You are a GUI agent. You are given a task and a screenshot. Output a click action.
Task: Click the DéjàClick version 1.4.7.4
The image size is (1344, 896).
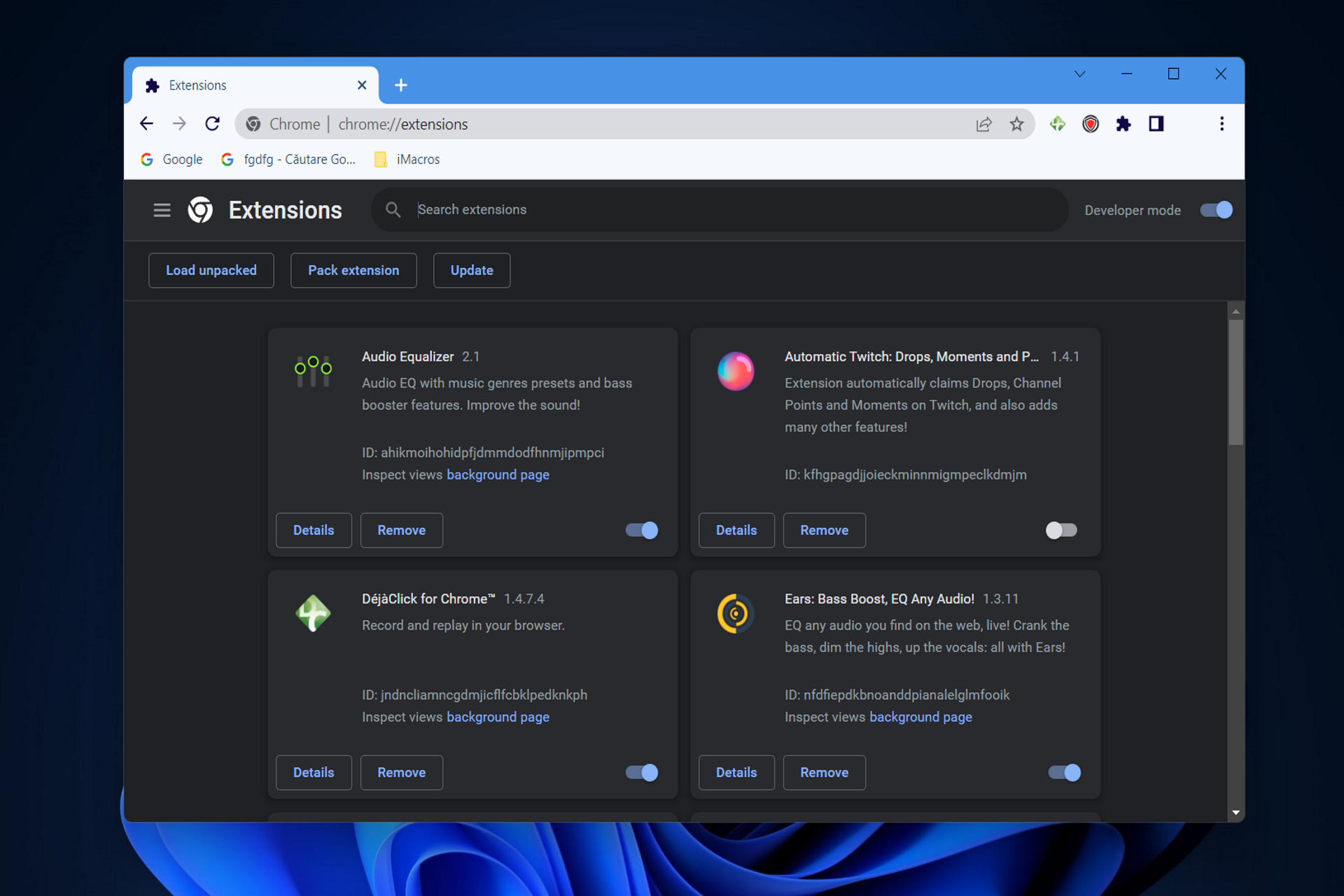point(524,599)
